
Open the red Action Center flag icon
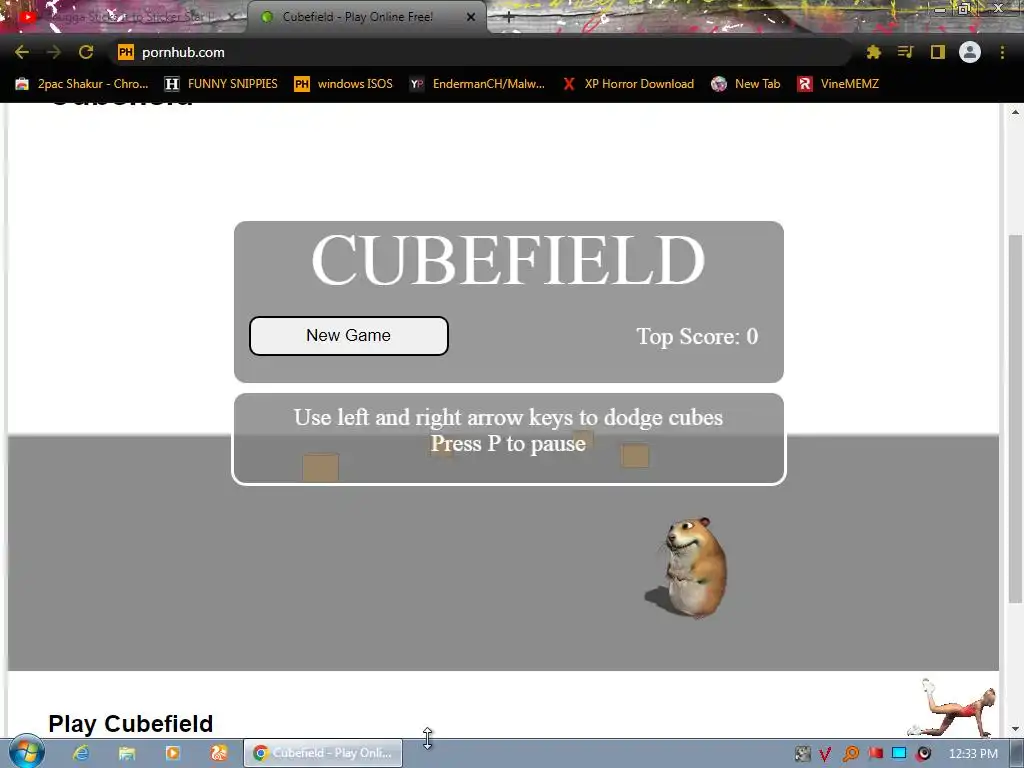click(875, 754)
